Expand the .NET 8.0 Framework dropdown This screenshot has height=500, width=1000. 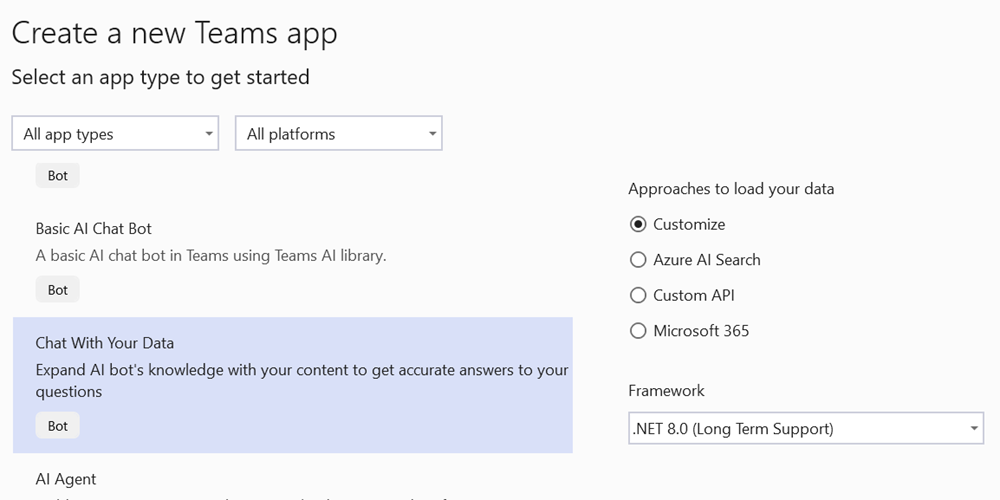805,429
